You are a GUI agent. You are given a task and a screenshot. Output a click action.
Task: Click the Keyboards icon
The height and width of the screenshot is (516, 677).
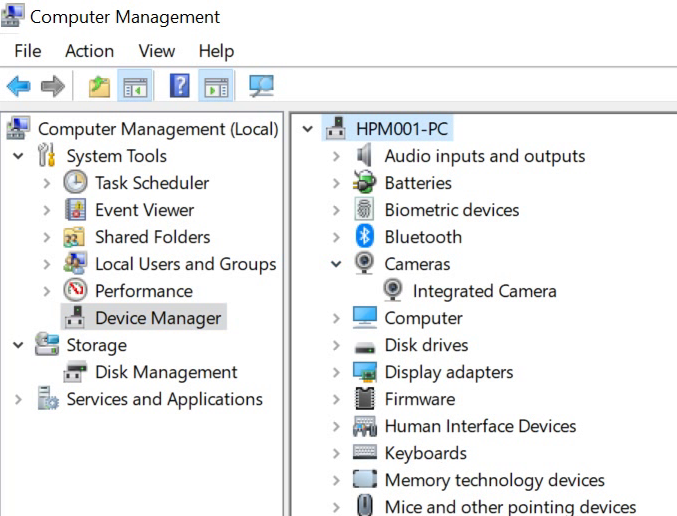pos(365,452)
